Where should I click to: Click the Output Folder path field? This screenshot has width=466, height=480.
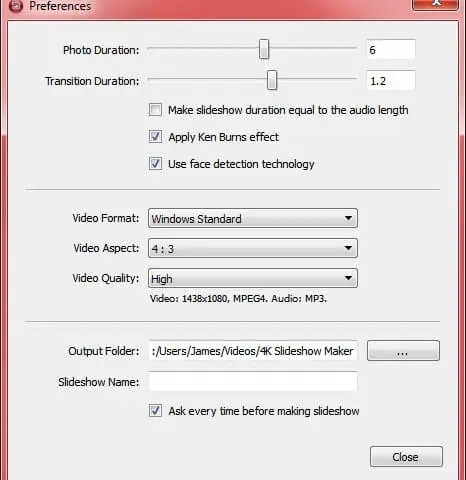click(x=253, y=351)
